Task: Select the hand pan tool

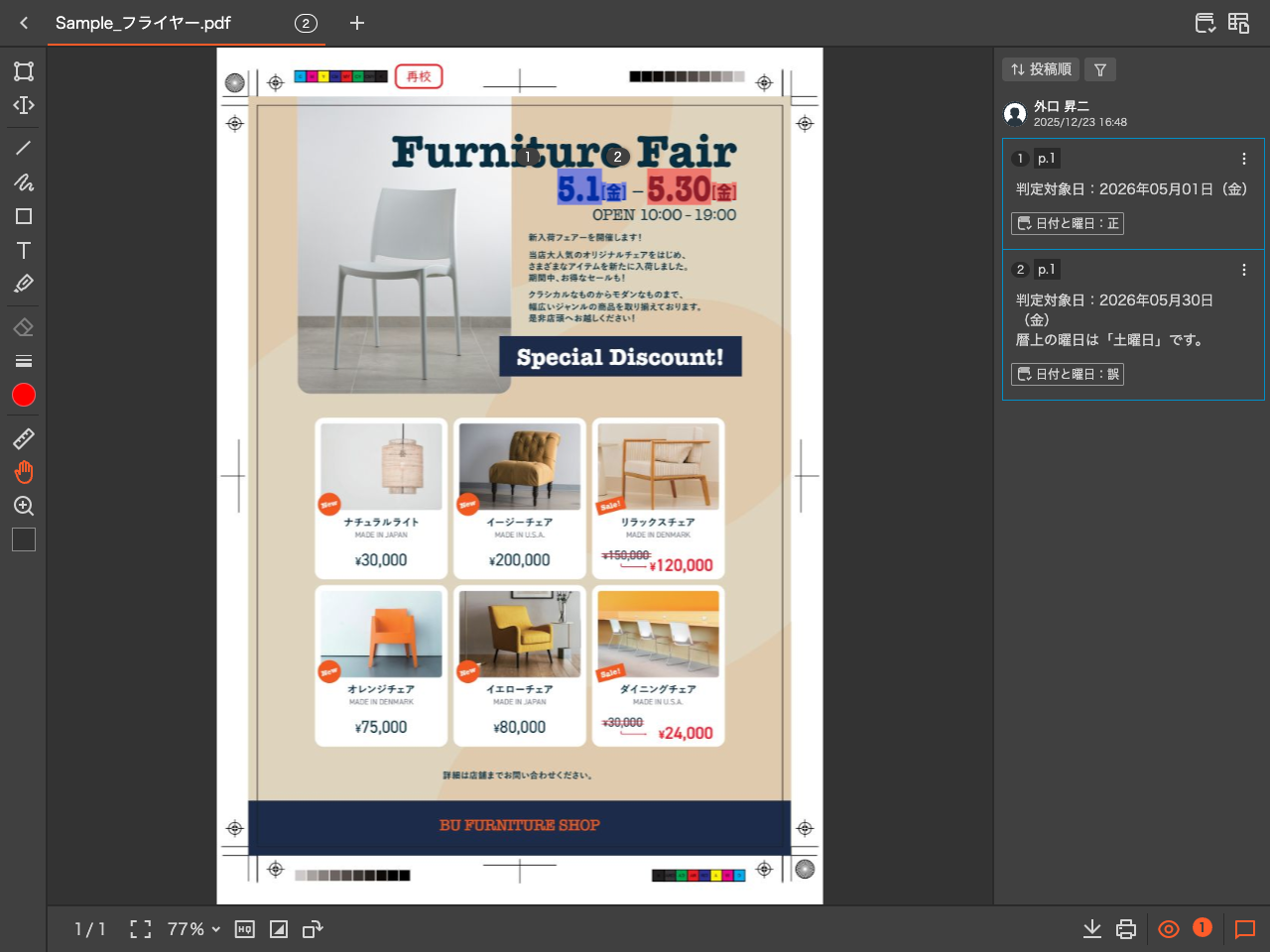Action: tap(24, 472)
